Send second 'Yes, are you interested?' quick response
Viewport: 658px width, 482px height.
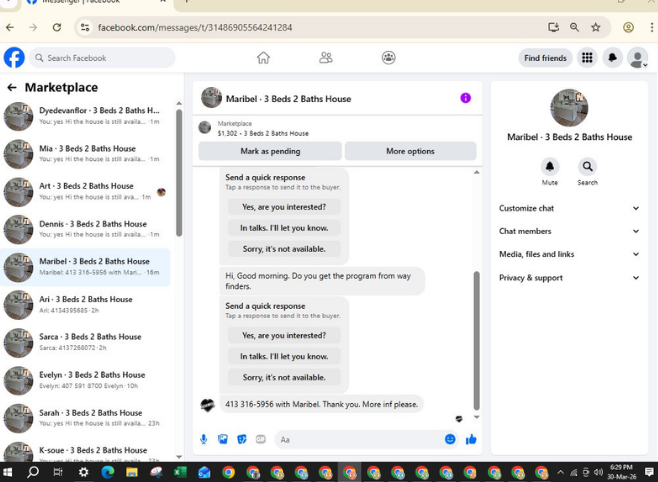[284, 335]
